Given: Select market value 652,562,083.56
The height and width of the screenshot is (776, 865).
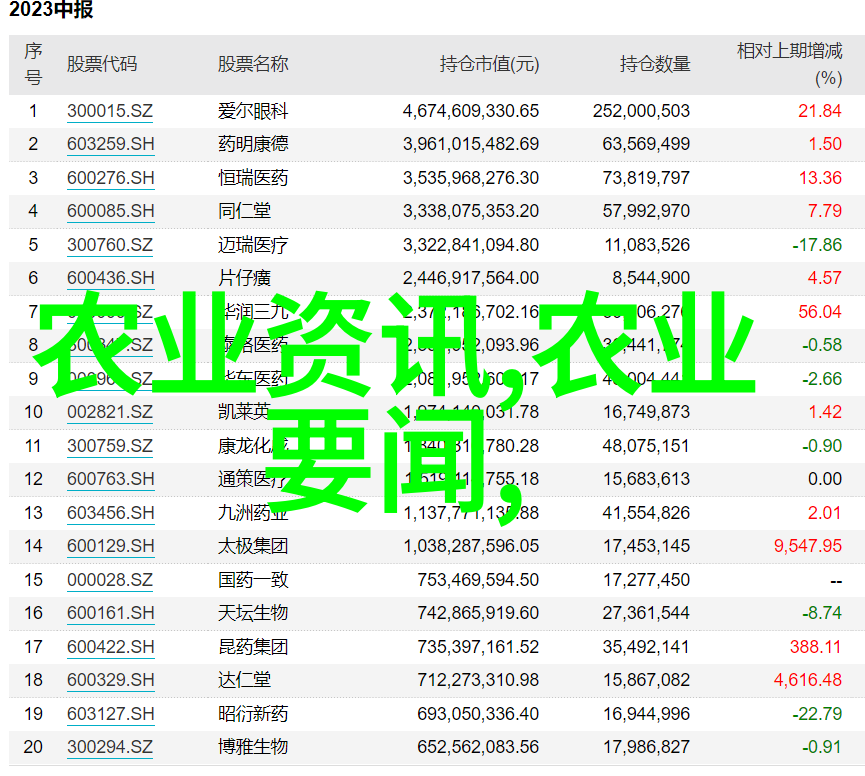Looking at the screenshot, I should tap(478, 747).
